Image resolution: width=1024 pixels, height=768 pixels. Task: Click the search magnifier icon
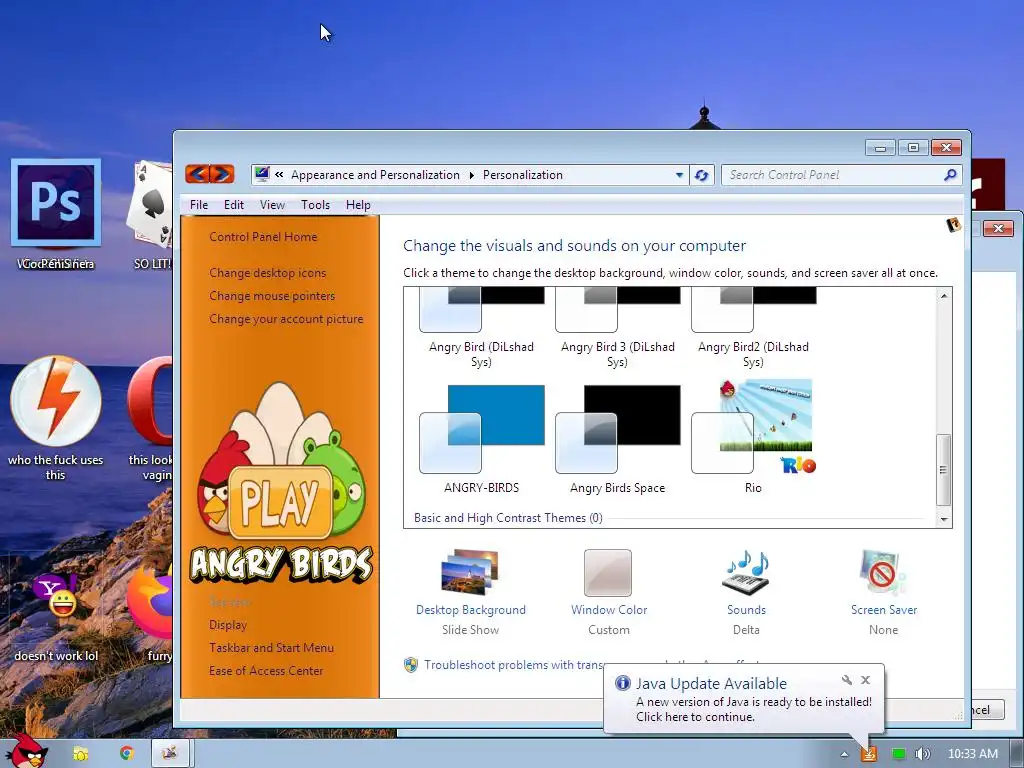[950, 174]
